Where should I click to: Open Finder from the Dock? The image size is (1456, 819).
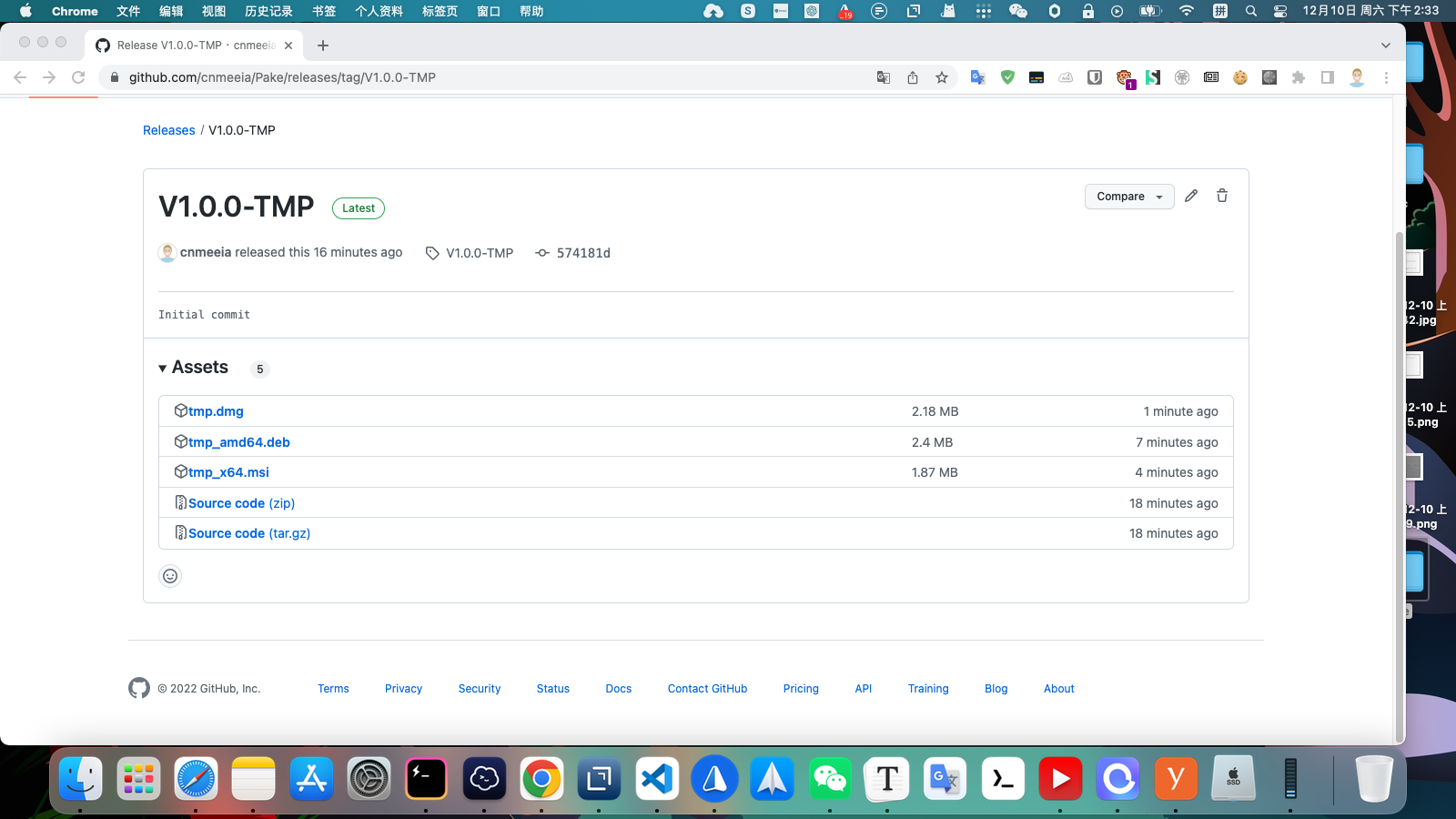tap(80, 779)
